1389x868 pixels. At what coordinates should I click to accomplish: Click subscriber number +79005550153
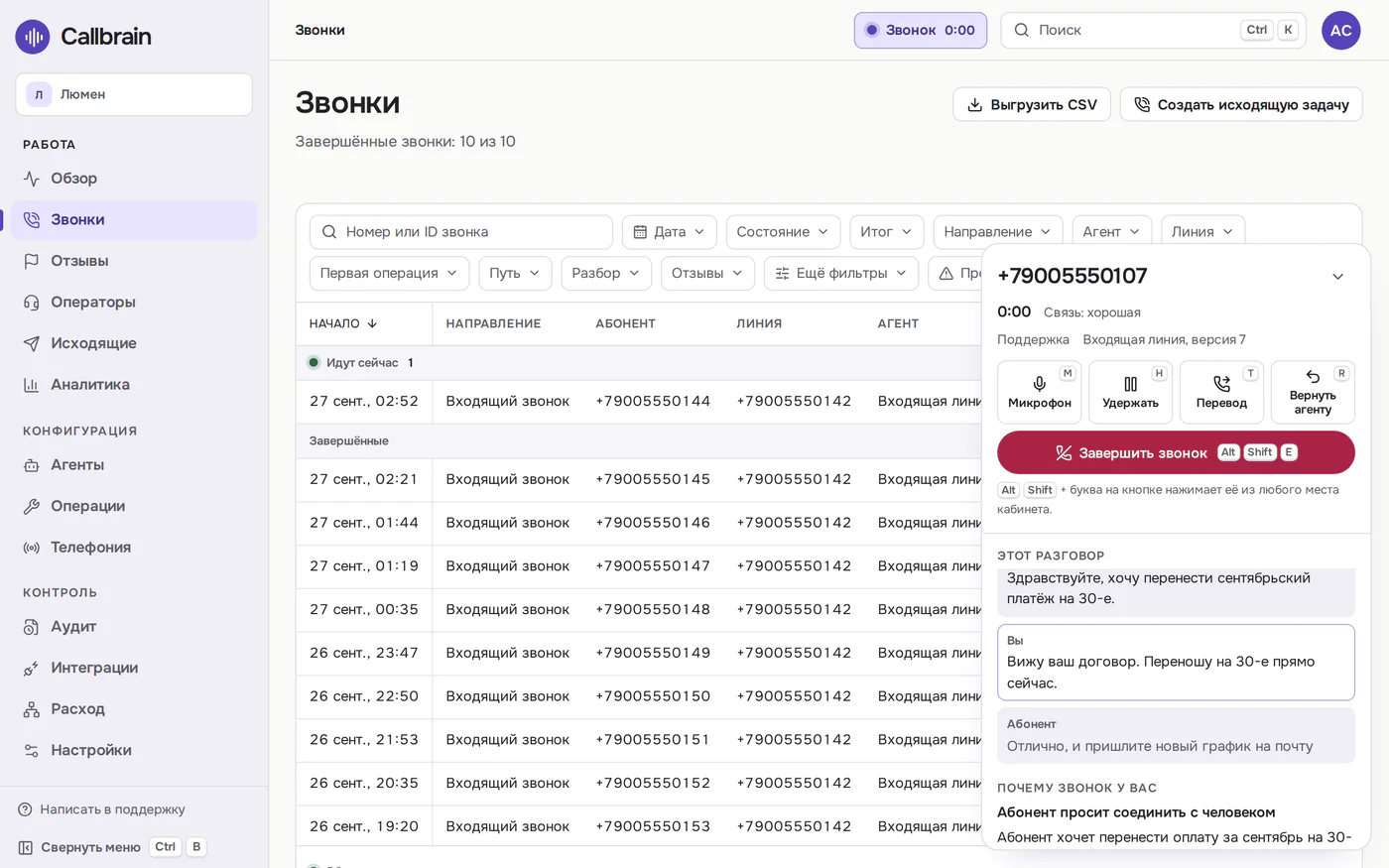tap(653, 826)
